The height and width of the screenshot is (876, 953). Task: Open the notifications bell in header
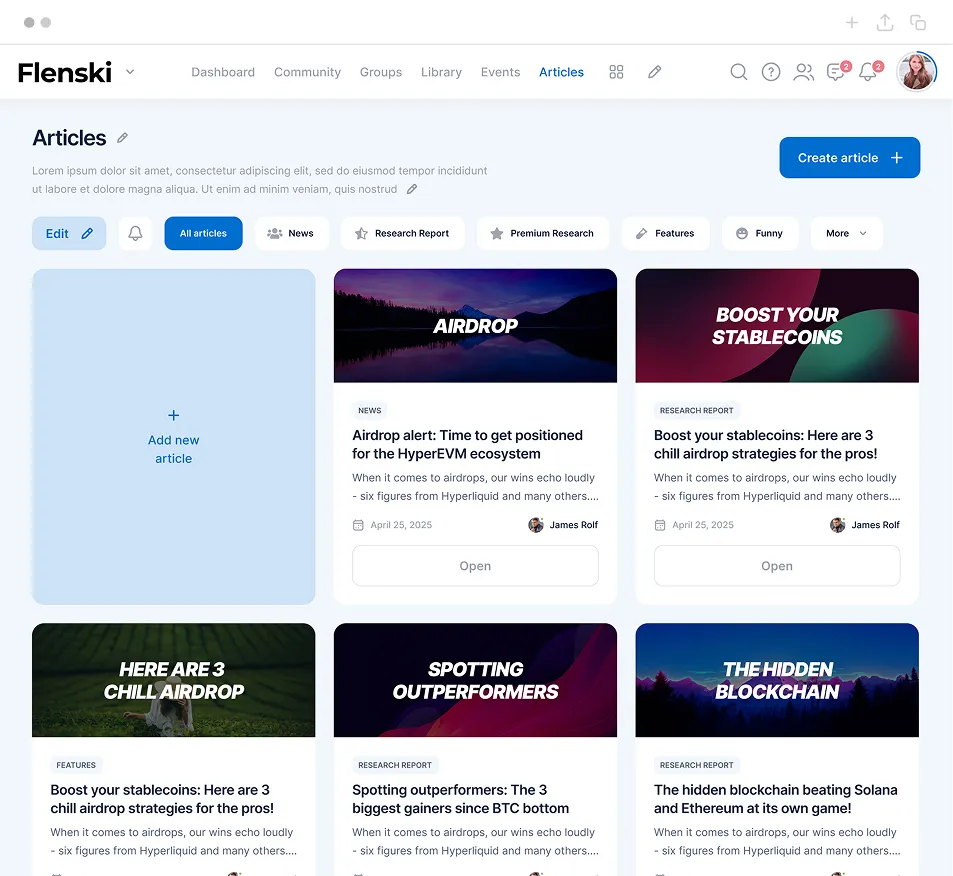(x=868, y=72)
